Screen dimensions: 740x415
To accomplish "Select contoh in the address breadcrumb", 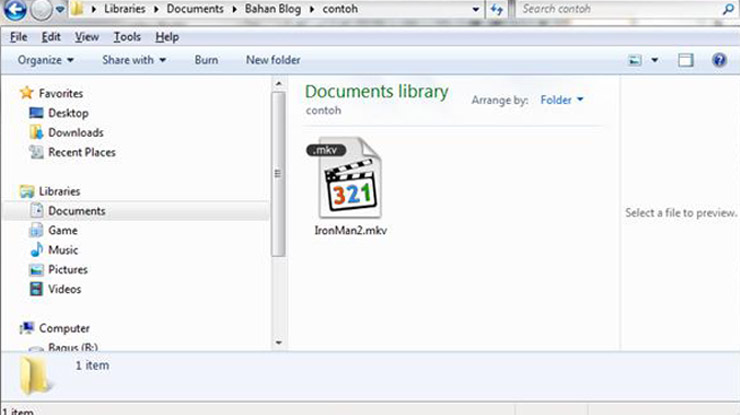I will pyautogui.click(x=340, y=8).
